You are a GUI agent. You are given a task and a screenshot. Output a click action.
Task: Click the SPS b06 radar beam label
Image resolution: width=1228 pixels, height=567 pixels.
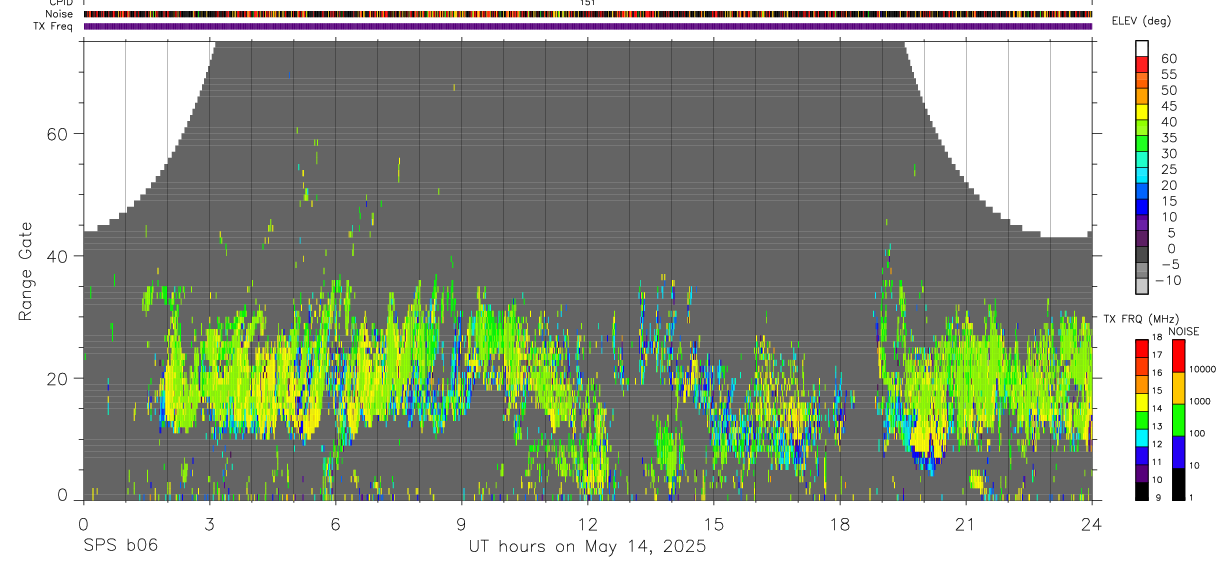point(120,546)
